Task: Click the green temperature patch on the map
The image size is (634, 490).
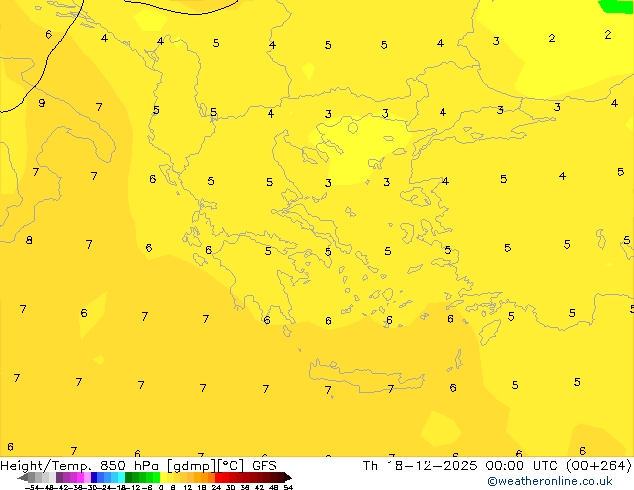Action: click(x=616, y=6)
